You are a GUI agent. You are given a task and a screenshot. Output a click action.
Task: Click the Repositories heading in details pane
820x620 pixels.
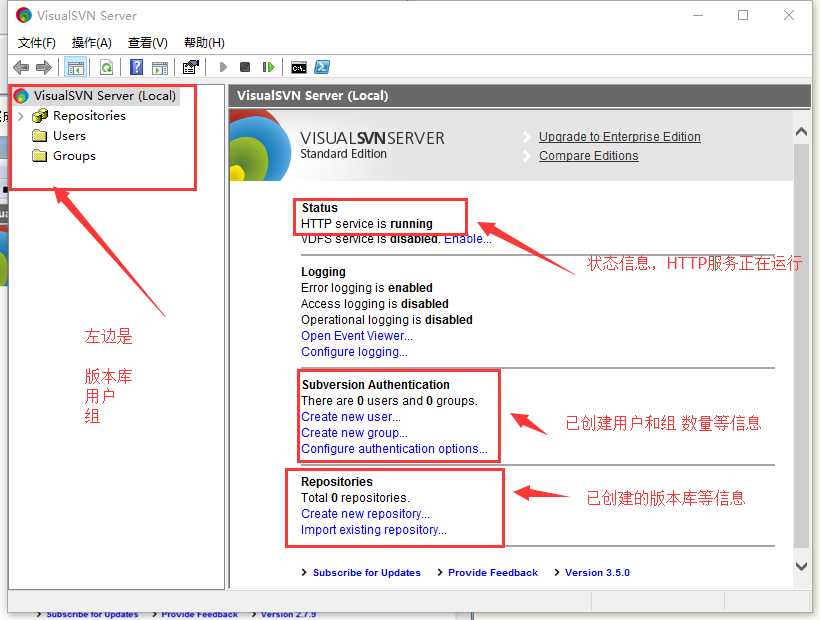[337, 481]
